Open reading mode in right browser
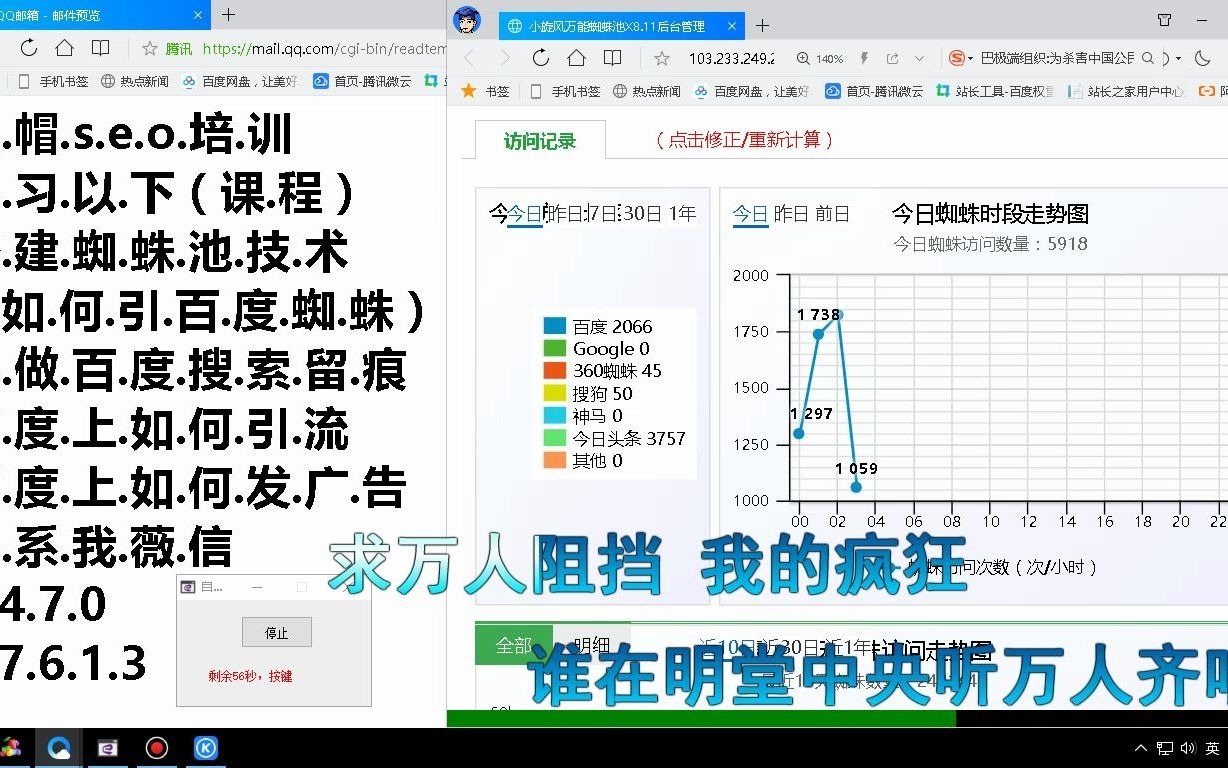 pos(612,58)
